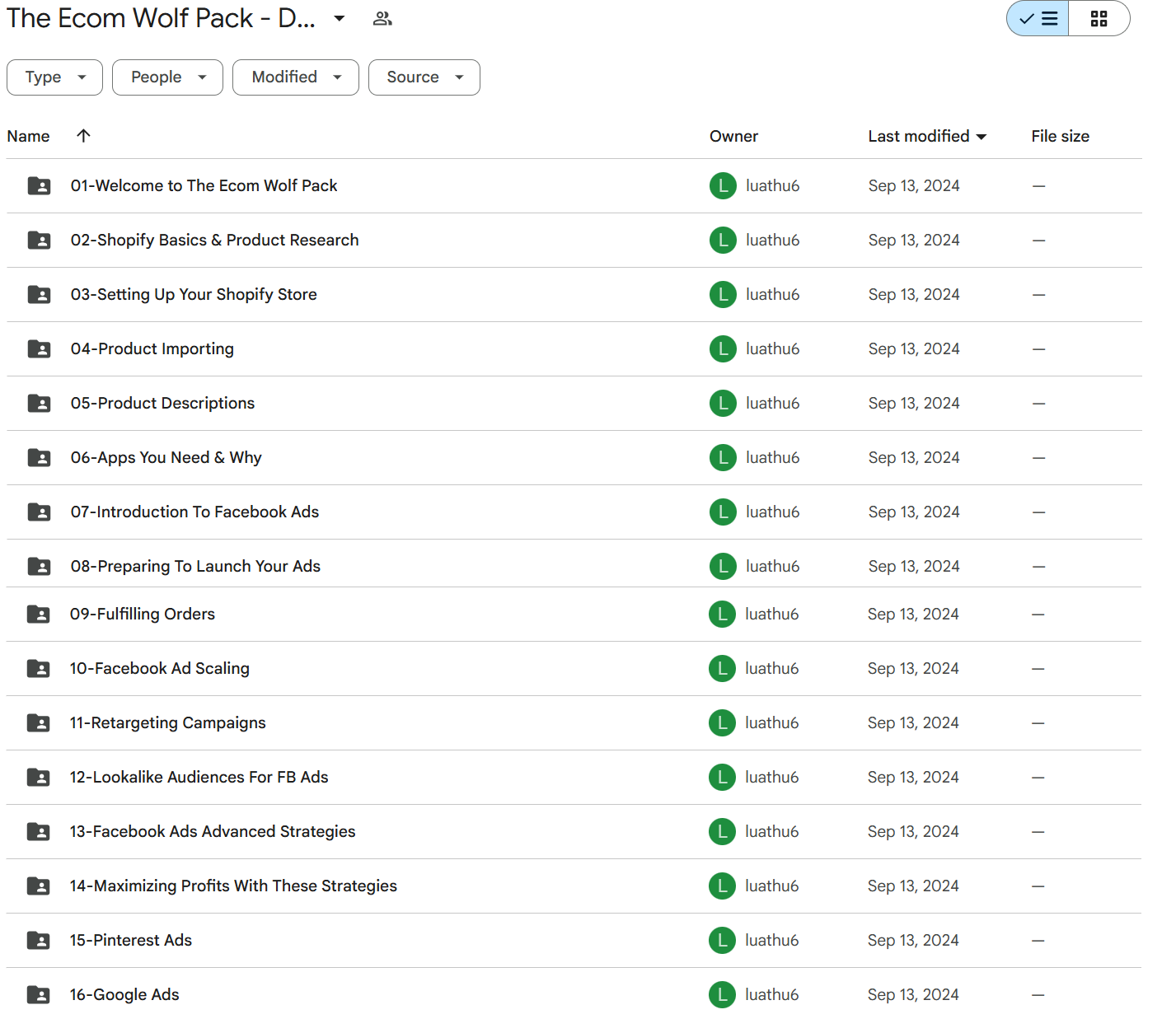Screen dimensions: 1176x1019
Task: Click Sep 13, 2024 date in 16-Google Ads row
Action: pos(913,994)
